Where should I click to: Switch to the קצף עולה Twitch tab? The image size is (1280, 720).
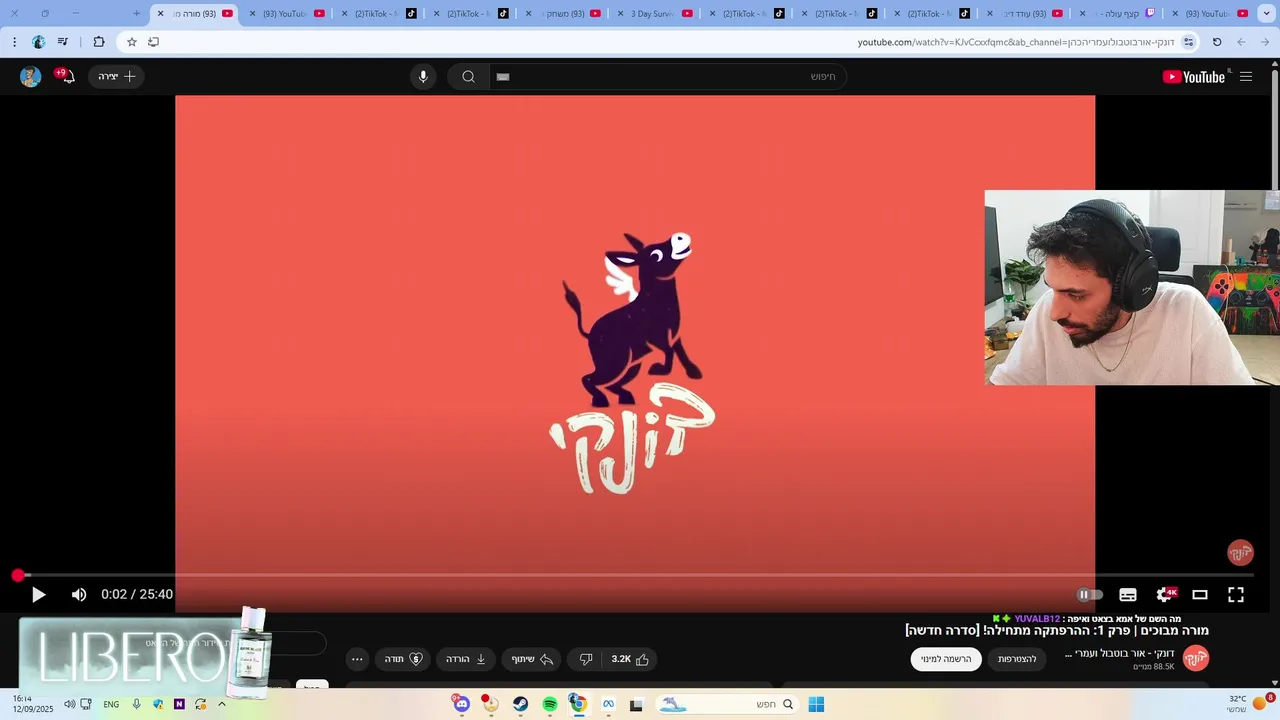click(1116, 13)
